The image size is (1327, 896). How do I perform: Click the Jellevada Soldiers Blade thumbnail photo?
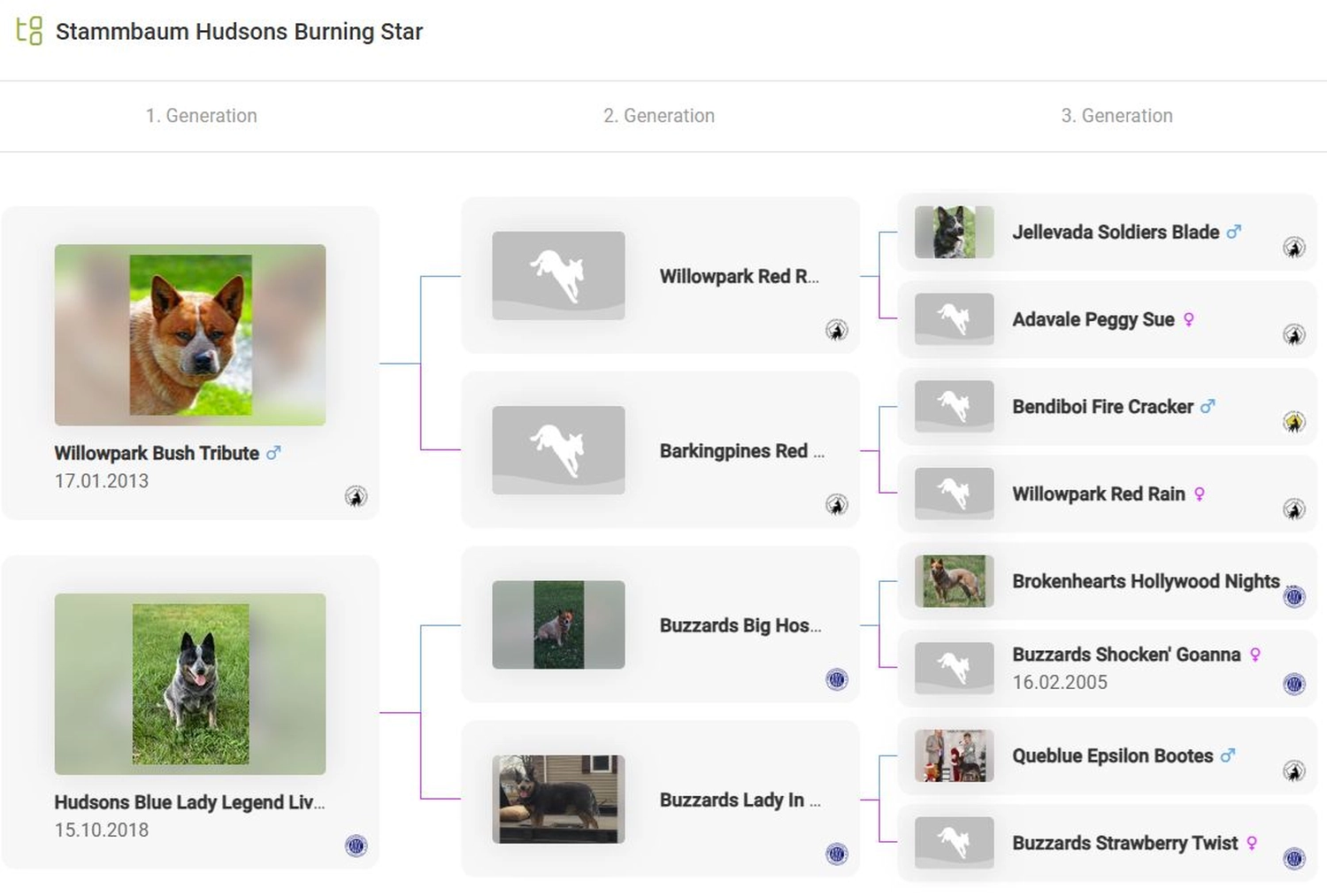954,232
